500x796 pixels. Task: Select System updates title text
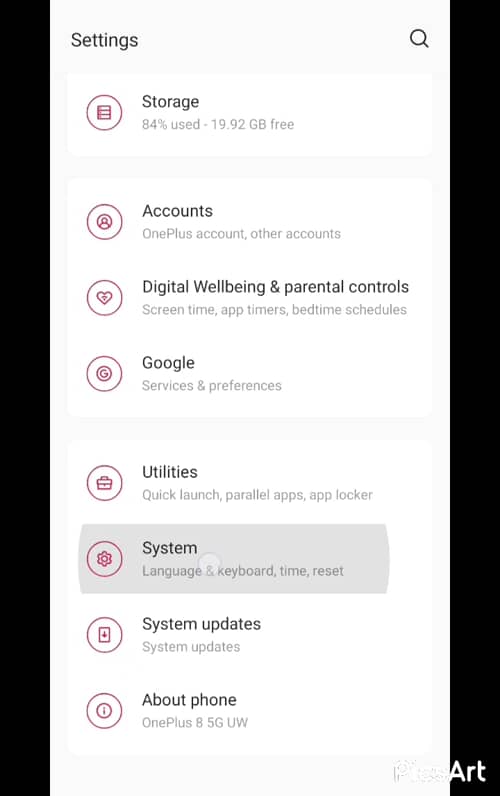click(201, 624)
